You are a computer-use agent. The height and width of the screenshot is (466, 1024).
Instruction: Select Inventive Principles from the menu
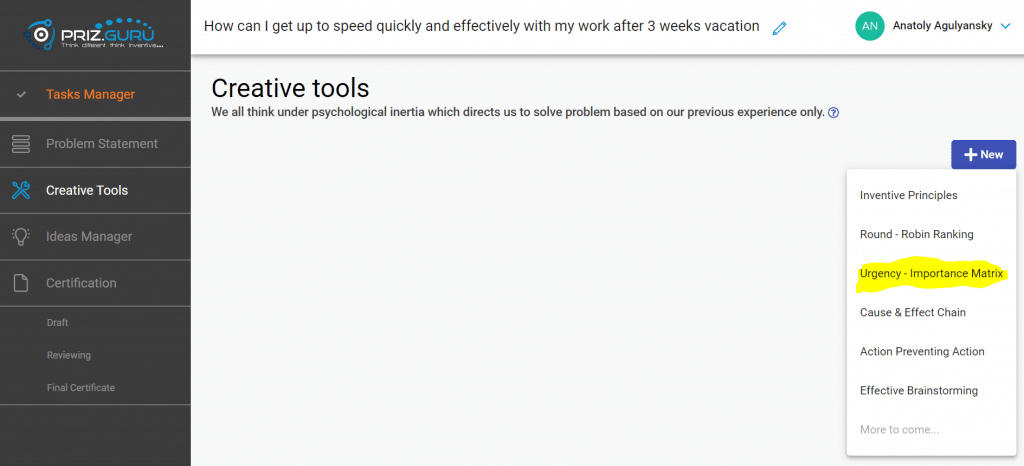(x=908, y=195)
